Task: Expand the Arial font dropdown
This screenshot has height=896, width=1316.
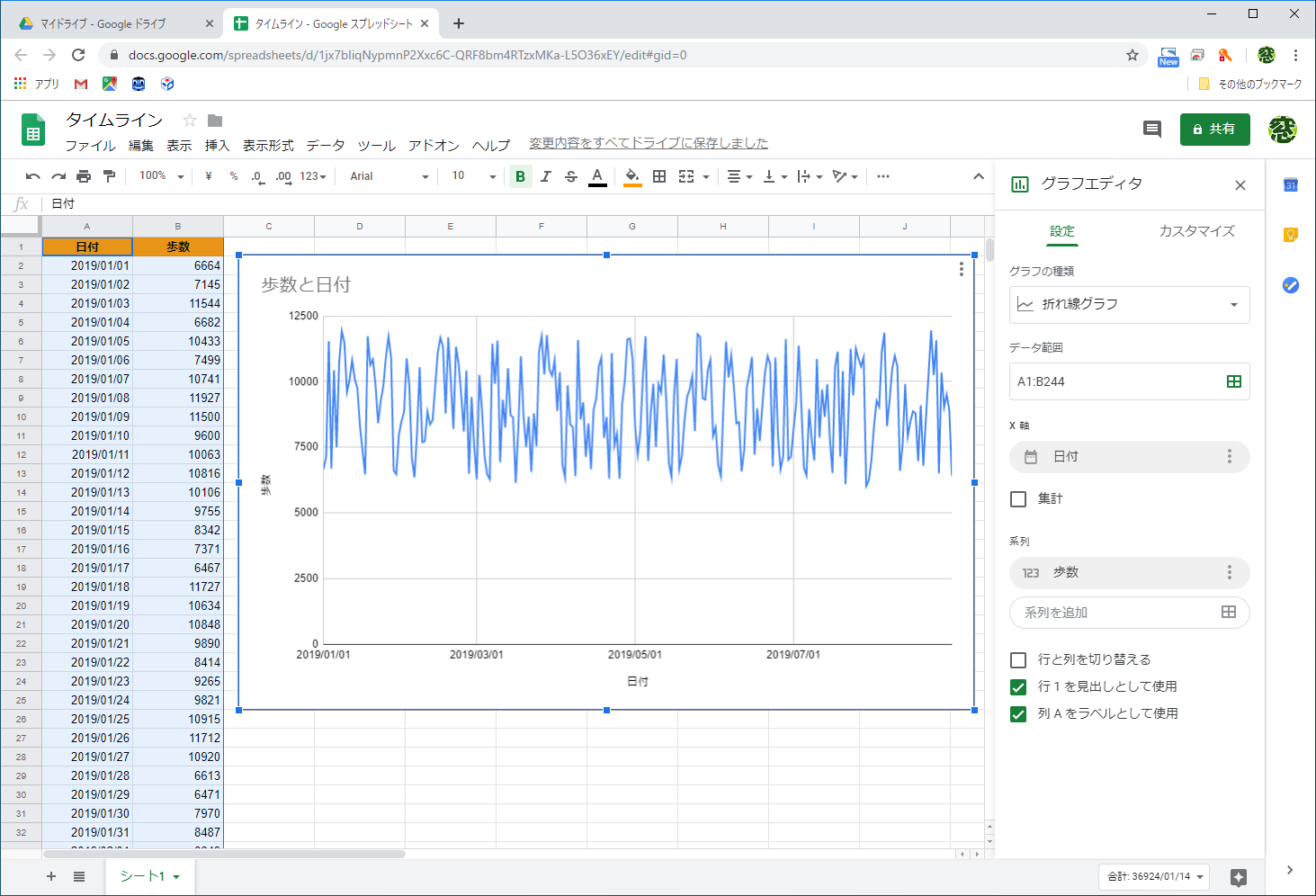Action: [389, 176]
